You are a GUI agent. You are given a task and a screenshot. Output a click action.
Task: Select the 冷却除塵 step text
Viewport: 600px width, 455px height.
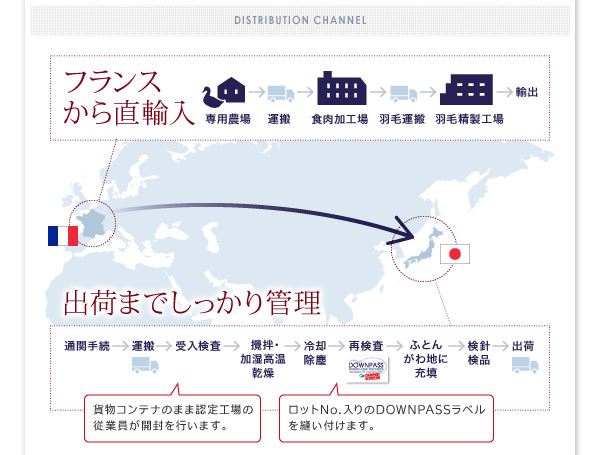tap(315, 353)
